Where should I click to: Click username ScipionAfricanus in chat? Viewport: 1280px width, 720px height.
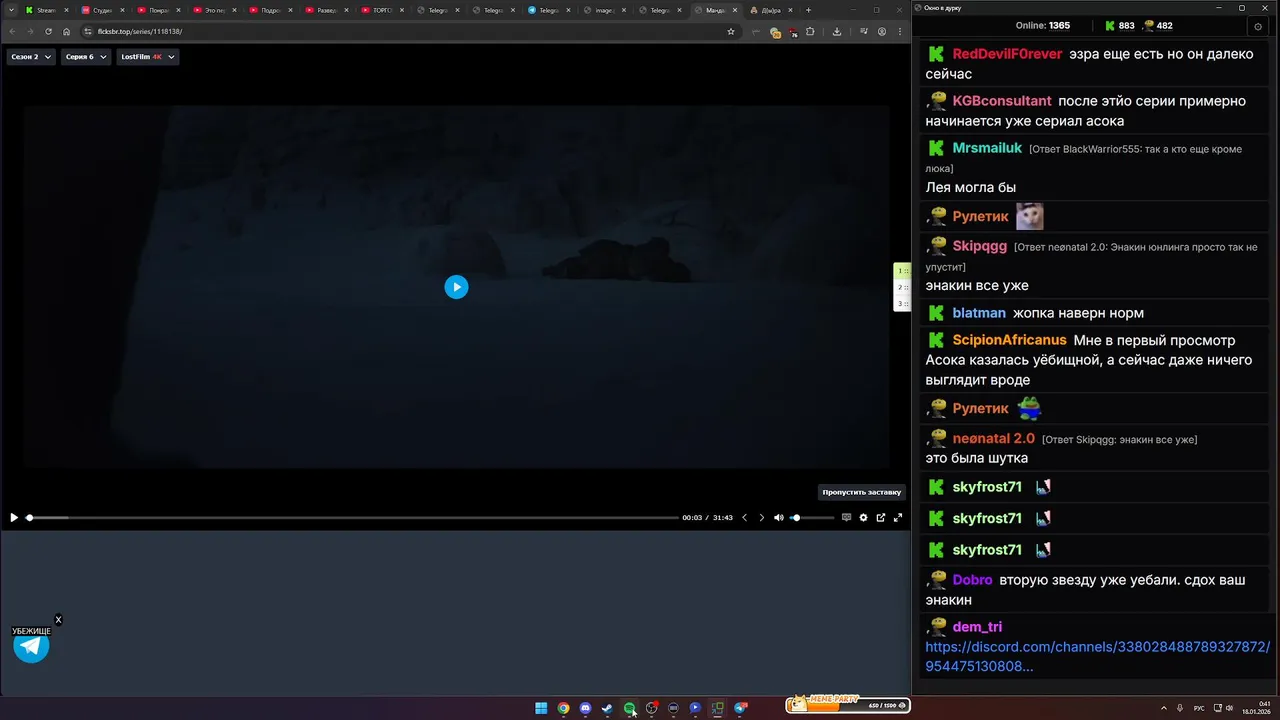coord(1009,340)
